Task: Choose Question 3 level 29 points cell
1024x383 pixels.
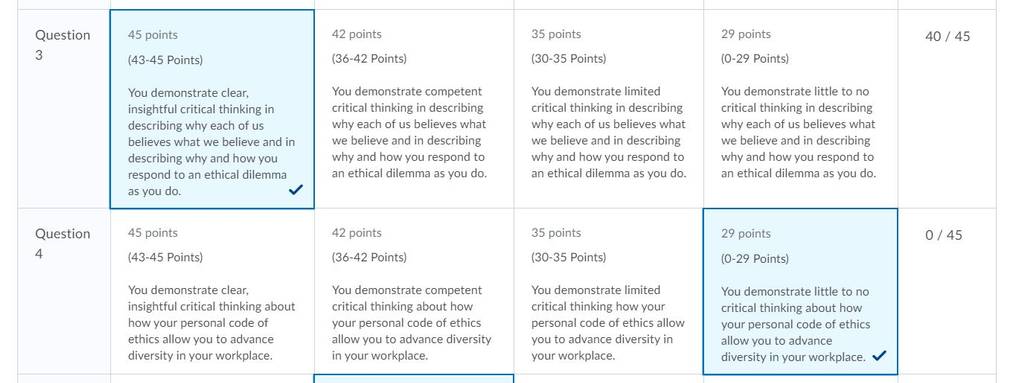Action: pyautogui.click(x=801, y=109)
